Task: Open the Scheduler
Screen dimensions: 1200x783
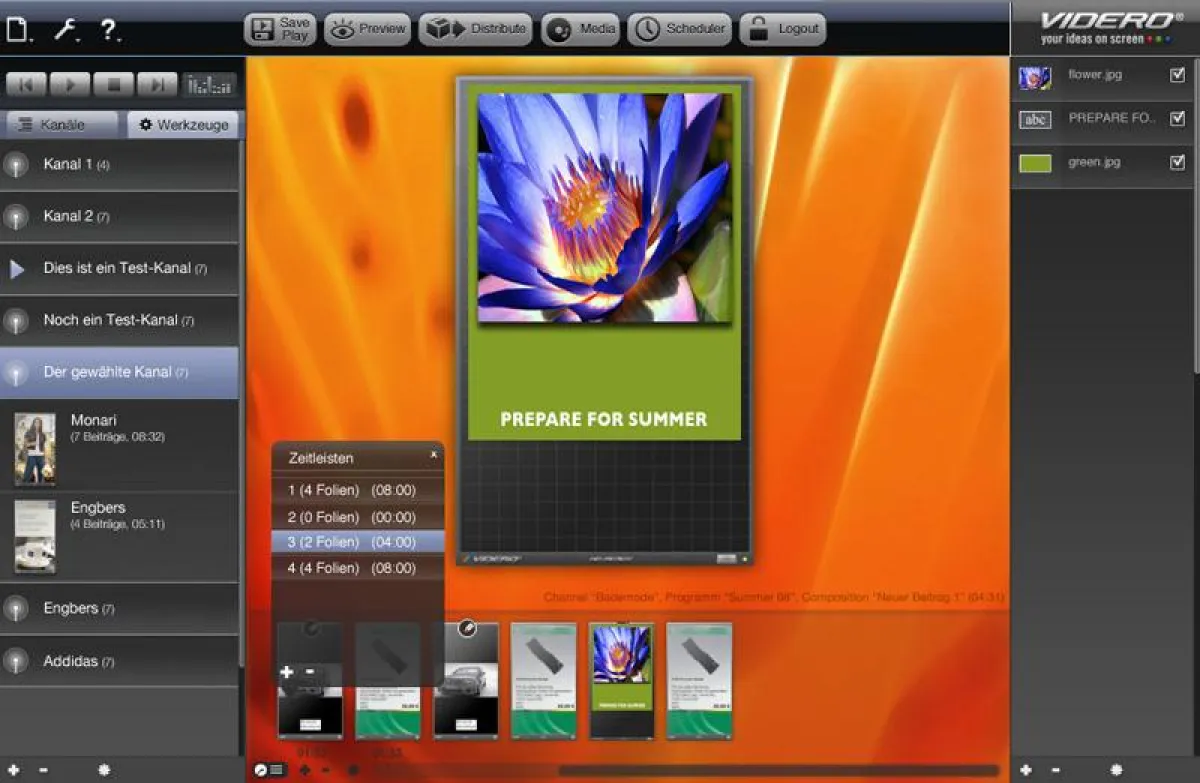Action: (679, 29)
